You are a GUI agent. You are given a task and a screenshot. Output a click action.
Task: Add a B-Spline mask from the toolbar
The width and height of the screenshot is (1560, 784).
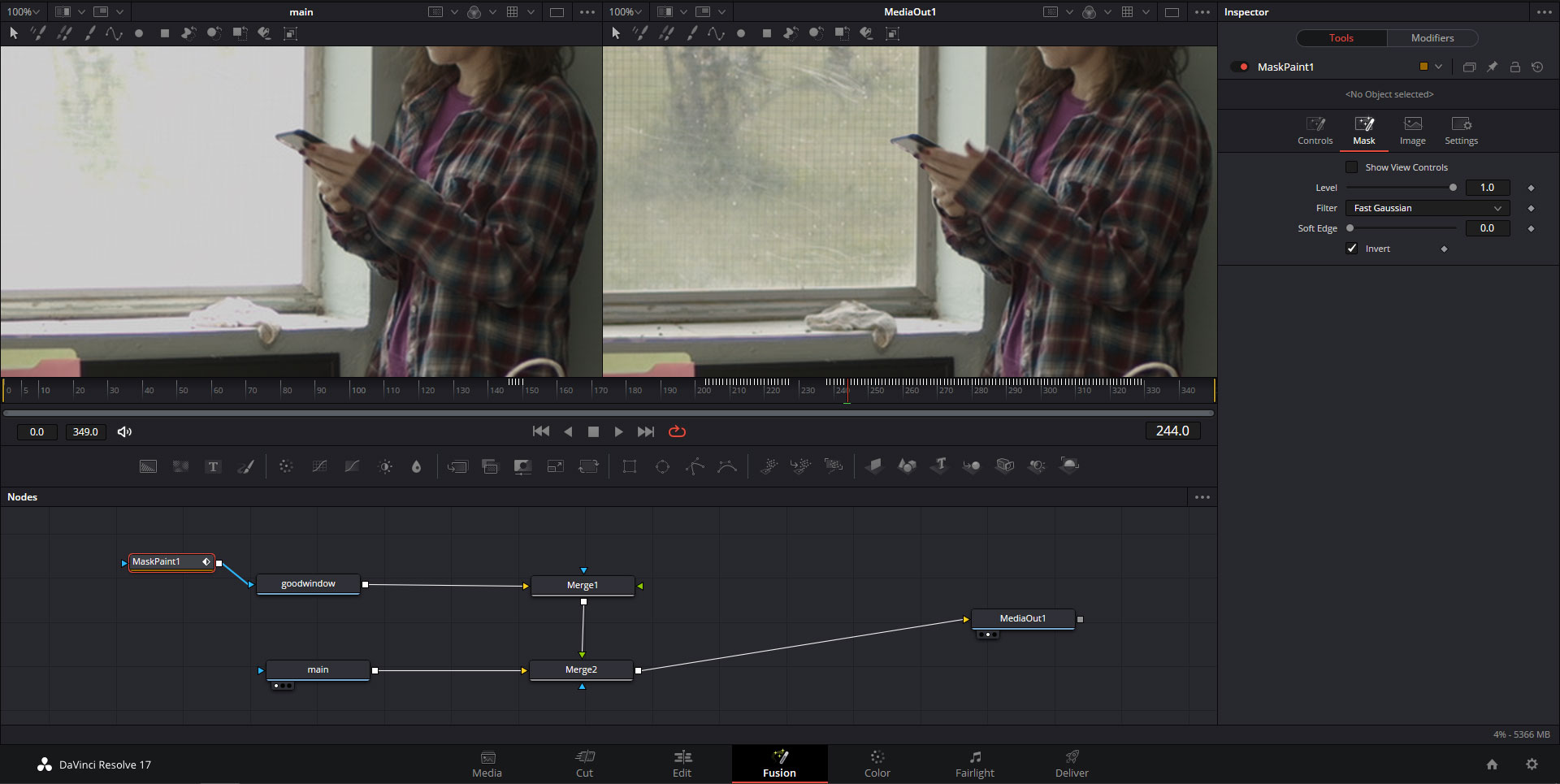[x=727, y=466]
